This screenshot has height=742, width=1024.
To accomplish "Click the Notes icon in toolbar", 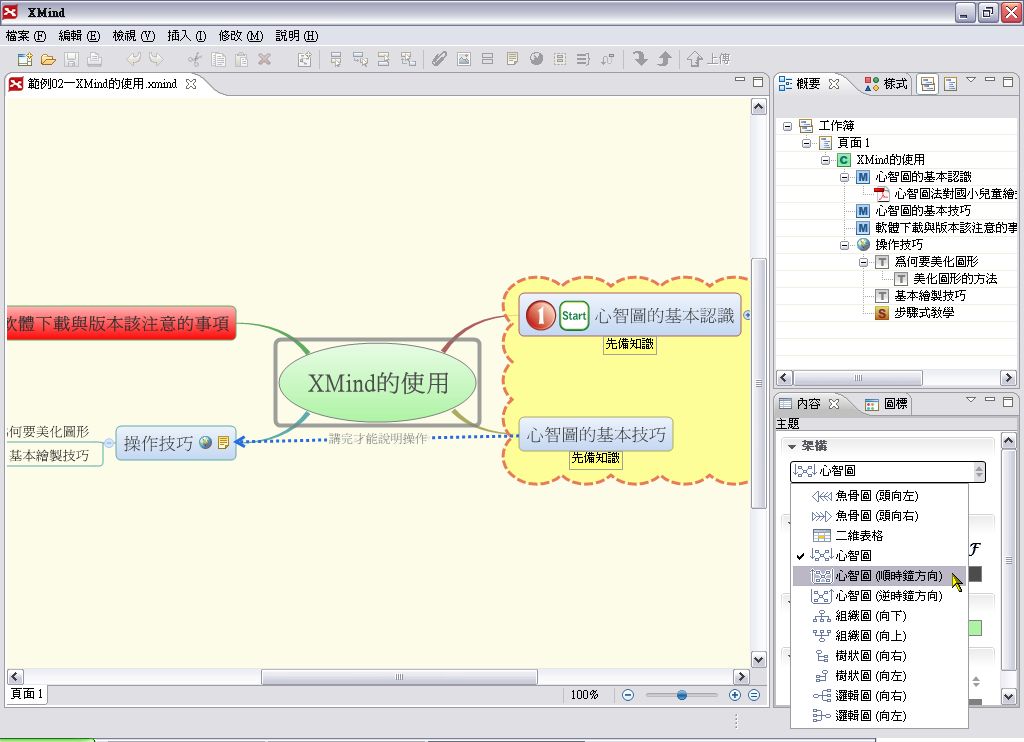I will tap(512, 59).
